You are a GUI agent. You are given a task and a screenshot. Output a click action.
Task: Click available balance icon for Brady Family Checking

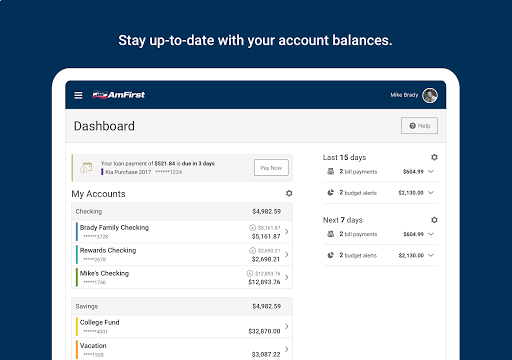pyautogui.click(x=252, y=228)
